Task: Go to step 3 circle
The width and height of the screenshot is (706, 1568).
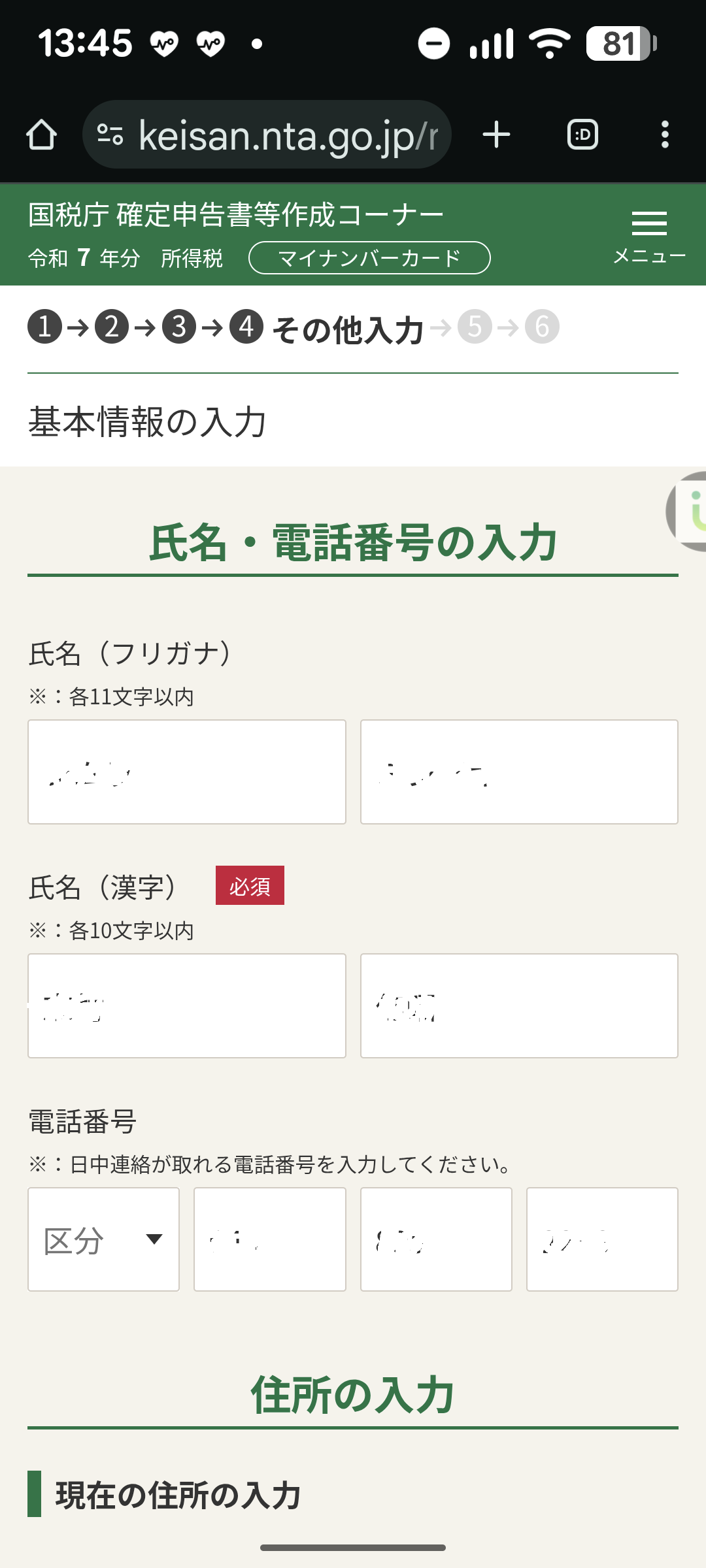Action: click(x=179, y=327)
